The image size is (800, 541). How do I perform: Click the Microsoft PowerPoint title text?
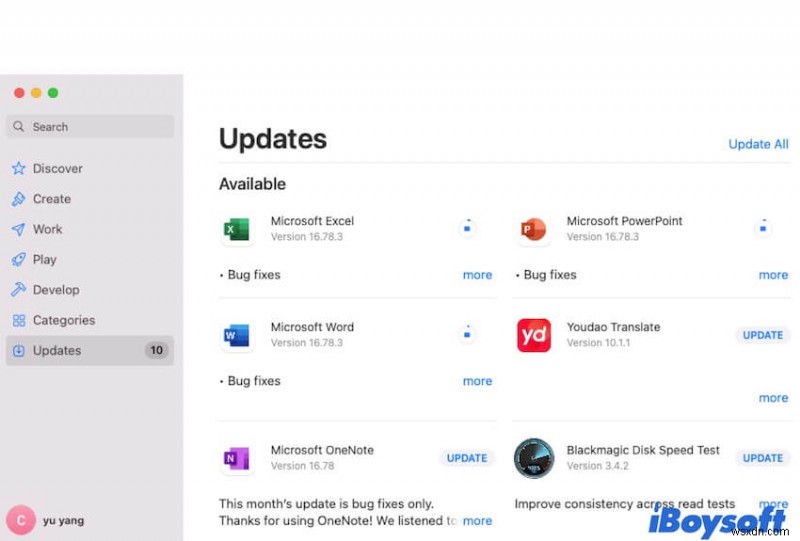point(624,221)
